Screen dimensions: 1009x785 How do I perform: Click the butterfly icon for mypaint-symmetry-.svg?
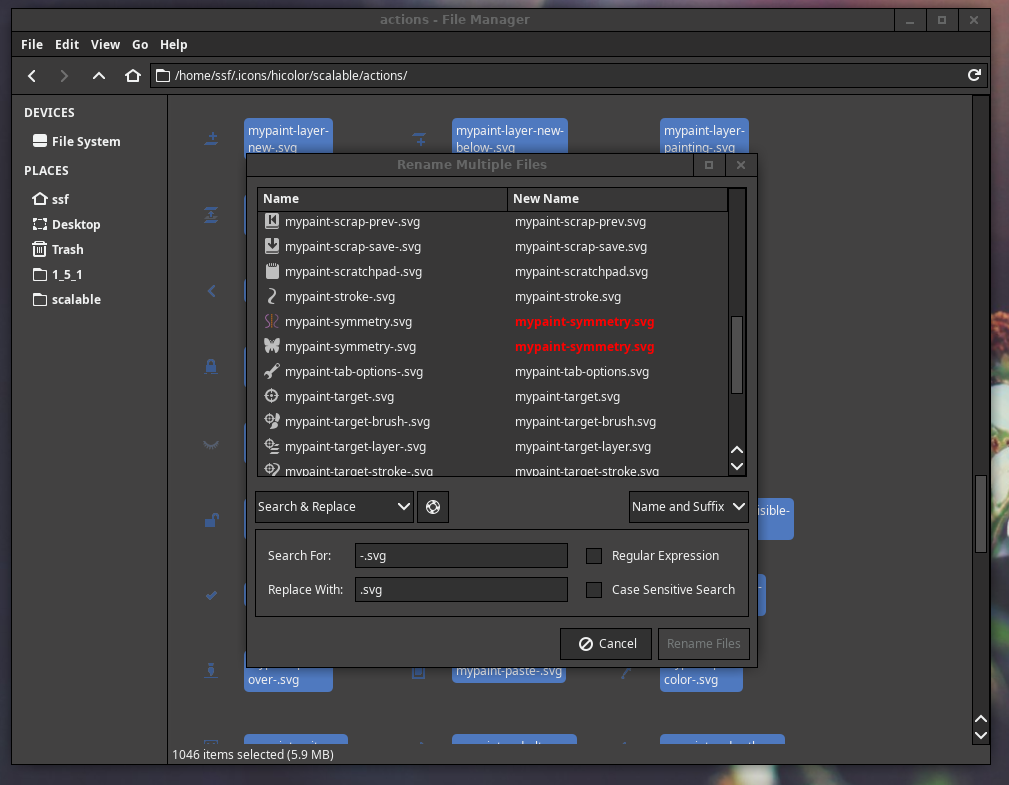(271, 347)
